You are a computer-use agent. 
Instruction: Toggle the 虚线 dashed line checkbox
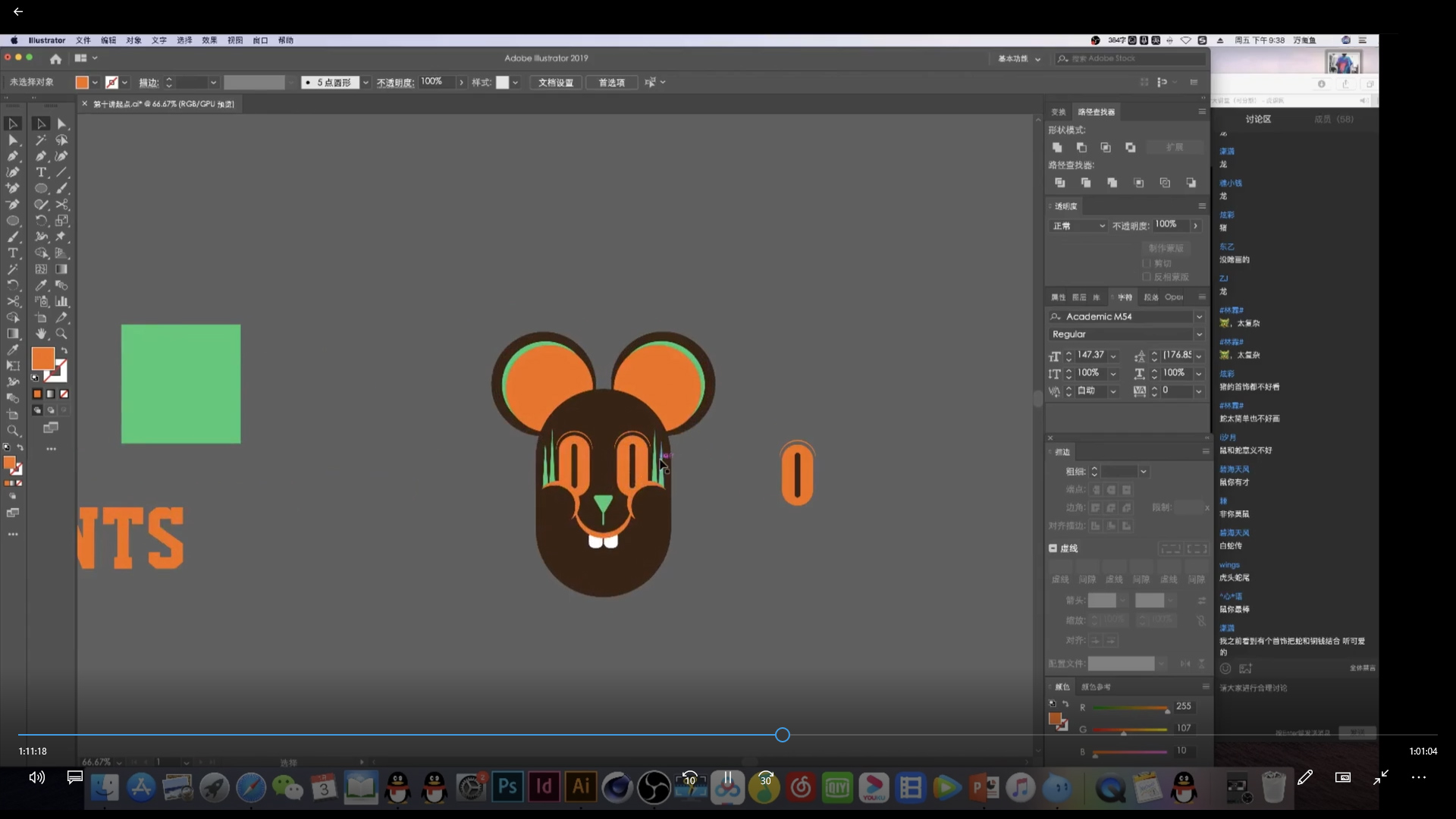tap(1053, 548)
